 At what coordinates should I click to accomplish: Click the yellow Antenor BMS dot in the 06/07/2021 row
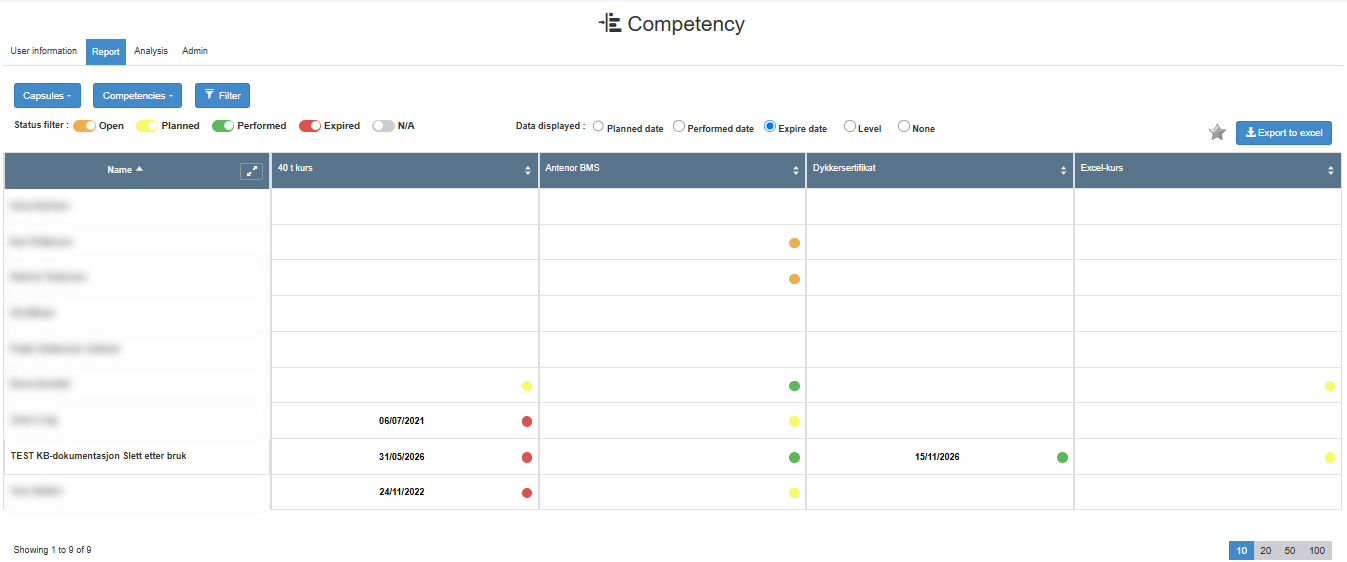(794, 421)
